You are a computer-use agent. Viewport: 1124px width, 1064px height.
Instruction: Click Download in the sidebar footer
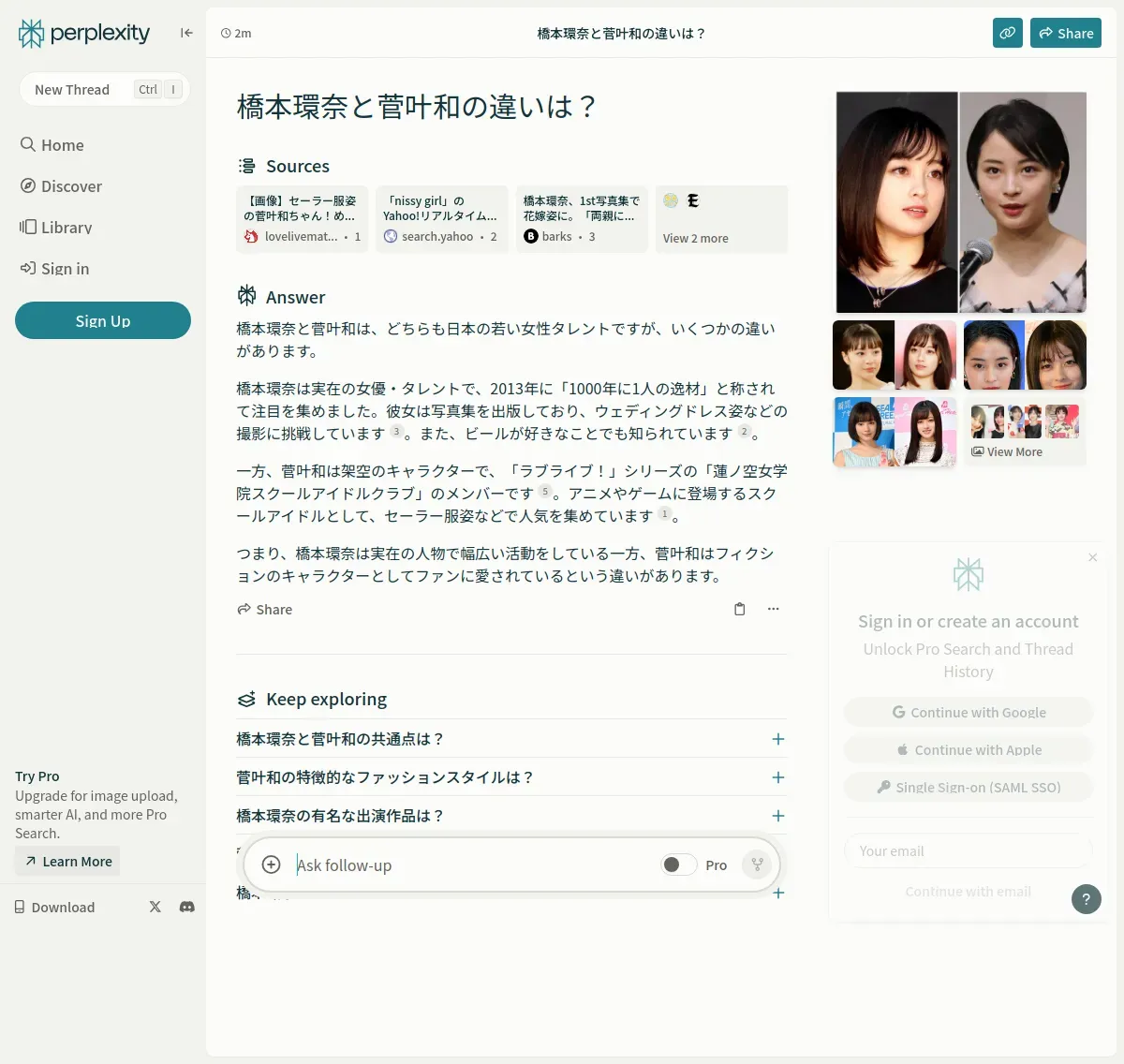click(54, 907)
